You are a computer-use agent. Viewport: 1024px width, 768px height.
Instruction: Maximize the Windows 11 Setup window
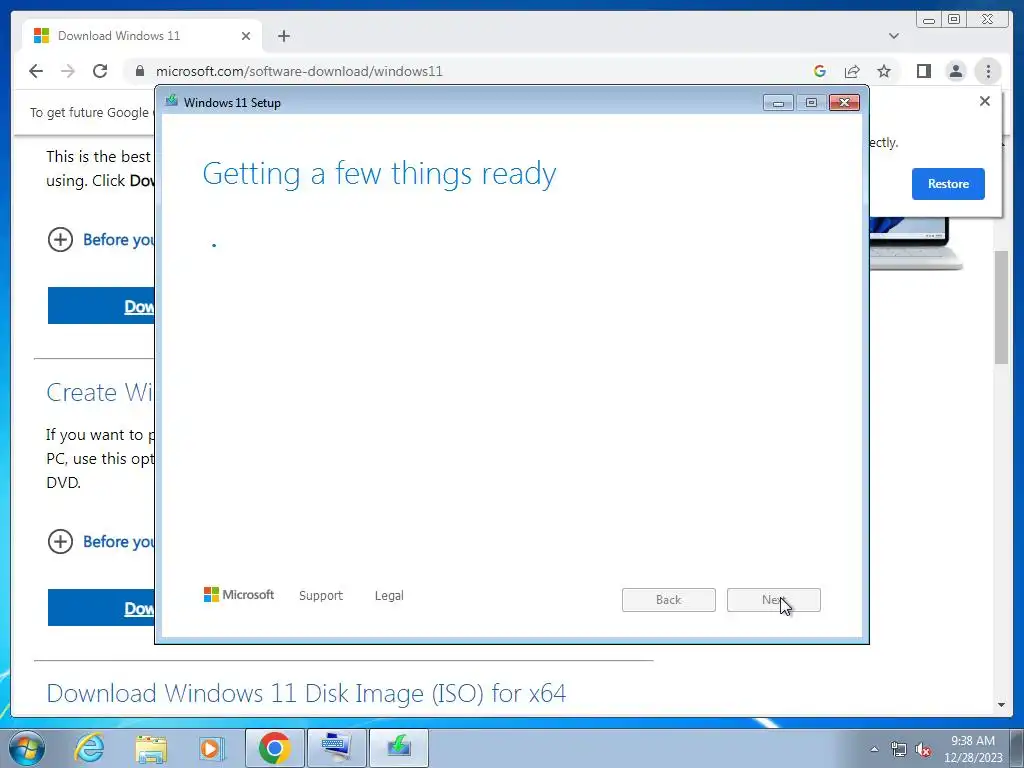811,103
